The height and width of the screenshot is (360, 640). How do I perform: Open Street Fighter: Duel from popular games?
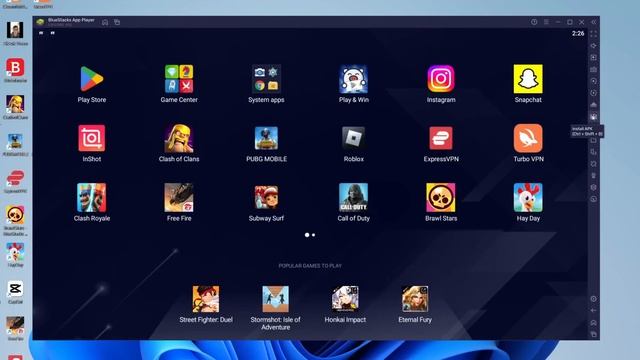[x=206, y=299]
